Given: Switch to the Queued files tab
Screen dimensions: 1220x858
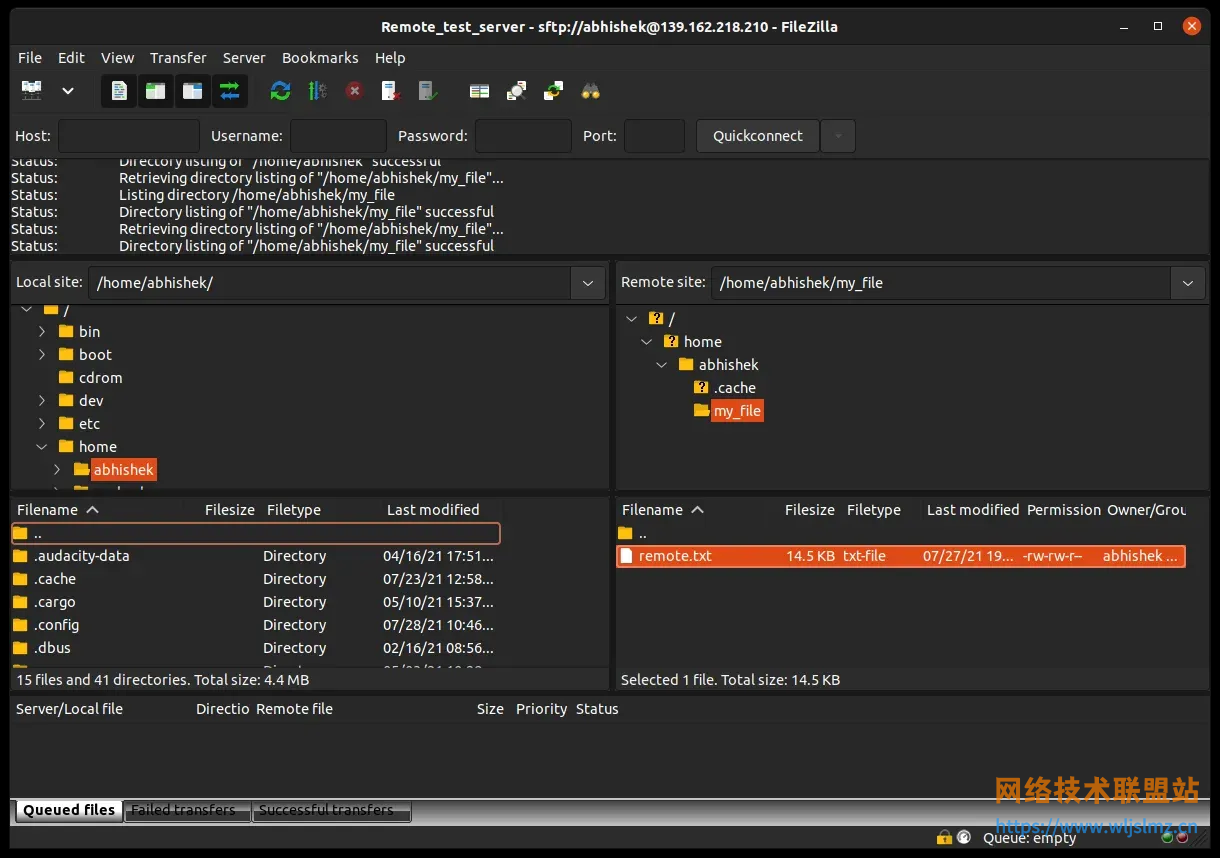Looking at the screenshot, I should tap(69, 810).
